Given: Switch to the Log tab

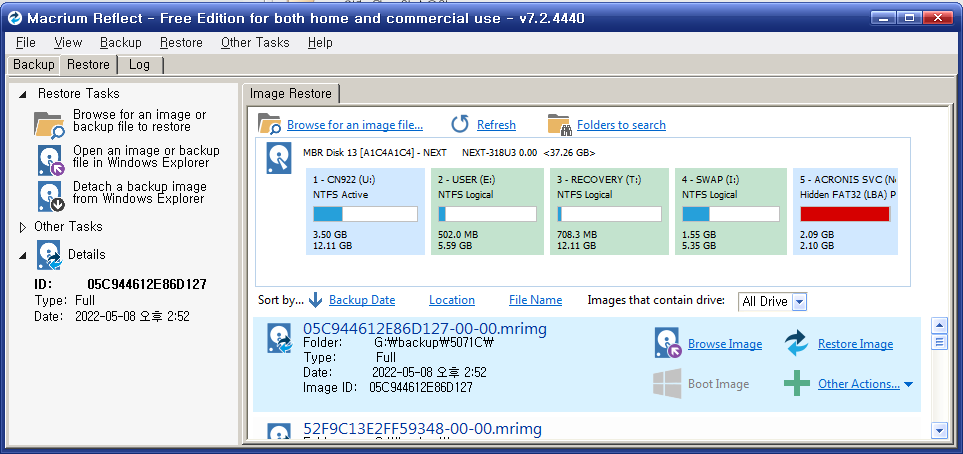Looking at the screenshot, I should (140, 64).
